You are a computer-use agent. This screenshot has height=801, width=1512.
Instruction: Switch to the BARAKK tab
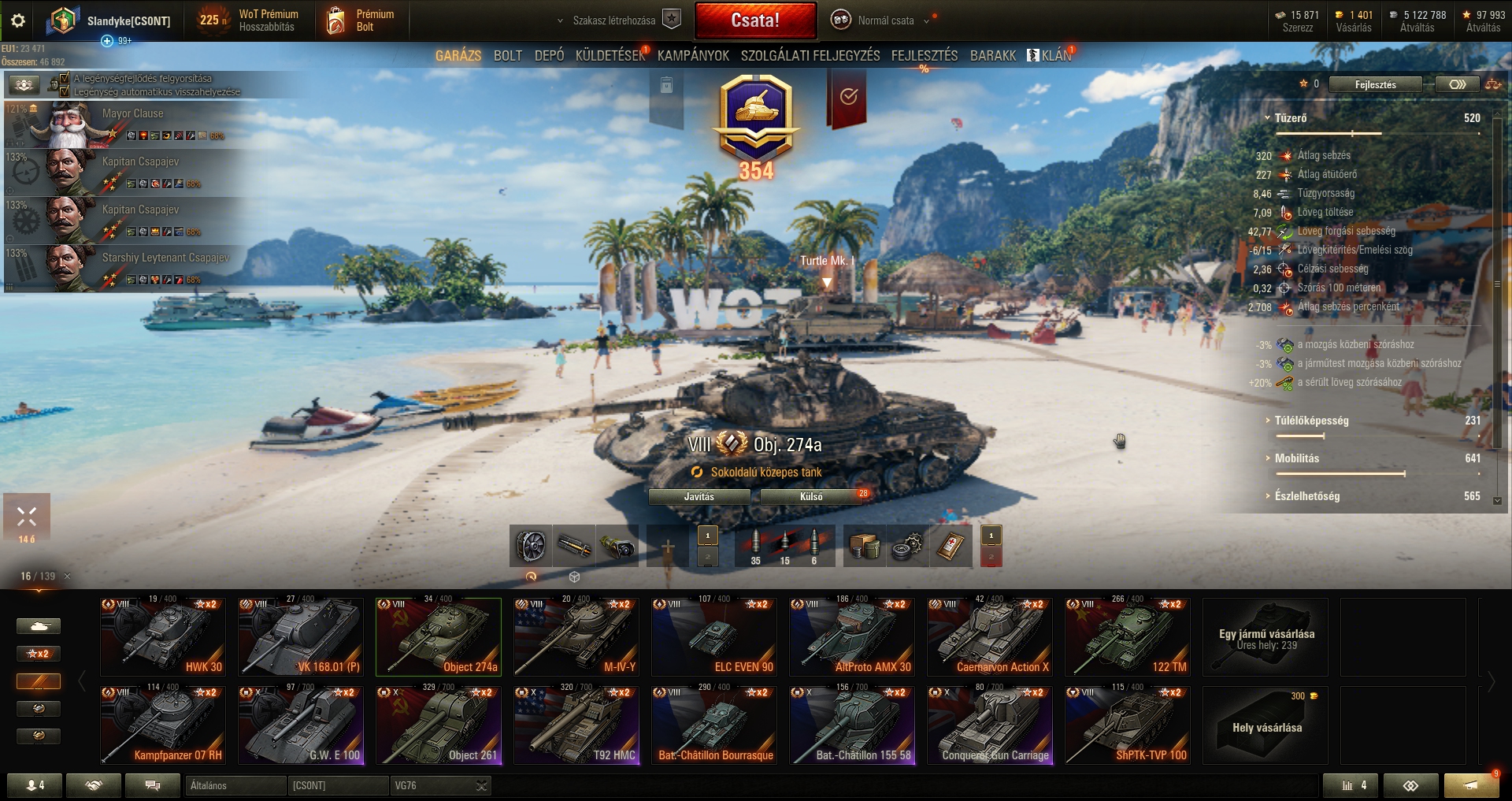point(993,55)
